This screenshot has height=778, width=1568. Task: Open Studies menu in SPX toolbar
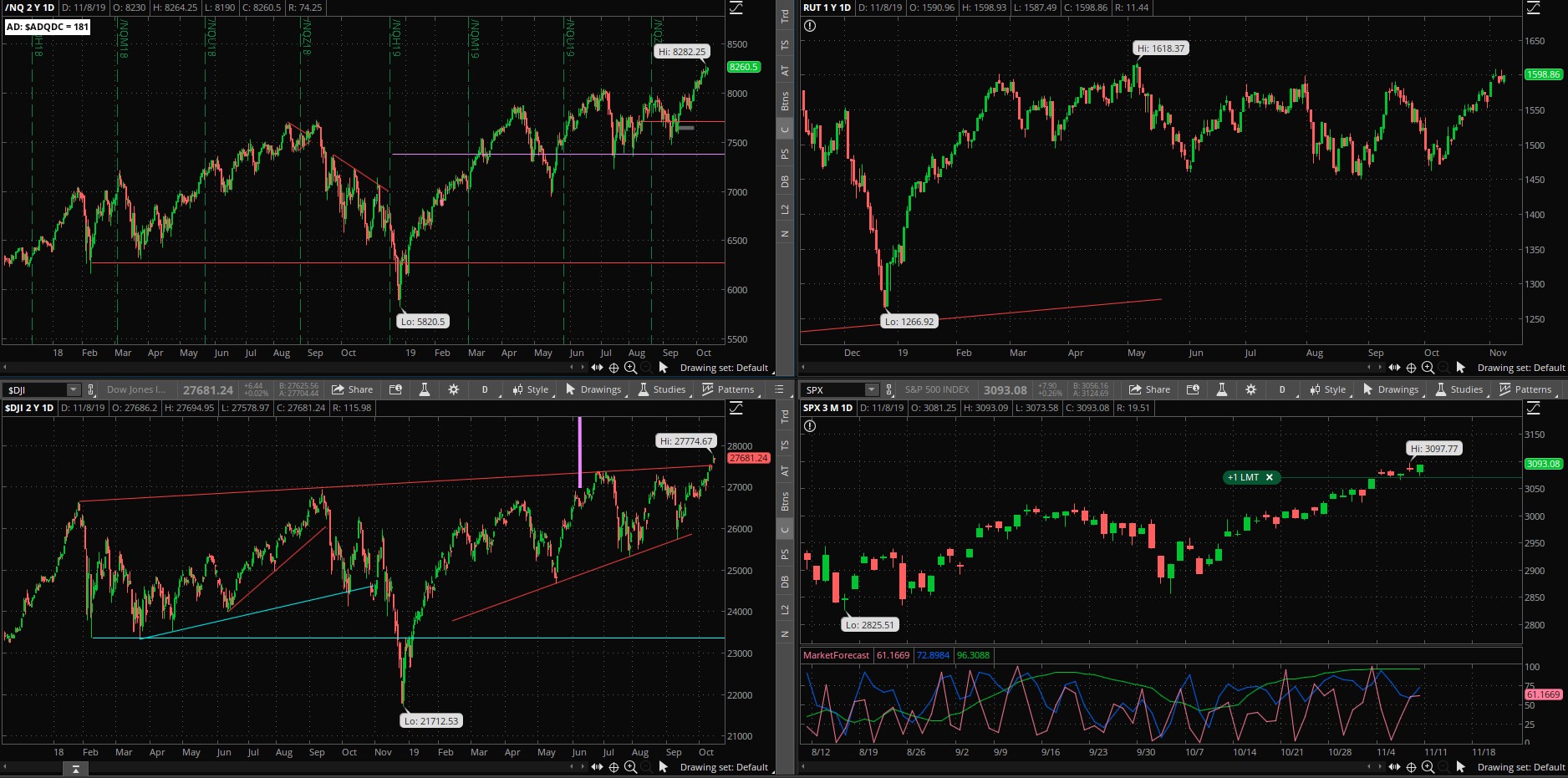point(1459,389)
